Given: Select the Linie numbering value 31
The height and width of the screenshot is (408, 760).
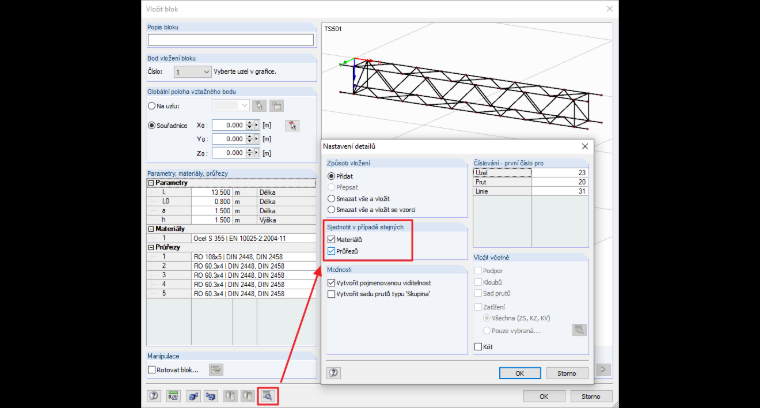Looking at the screenshot, I should coord(559,191).
